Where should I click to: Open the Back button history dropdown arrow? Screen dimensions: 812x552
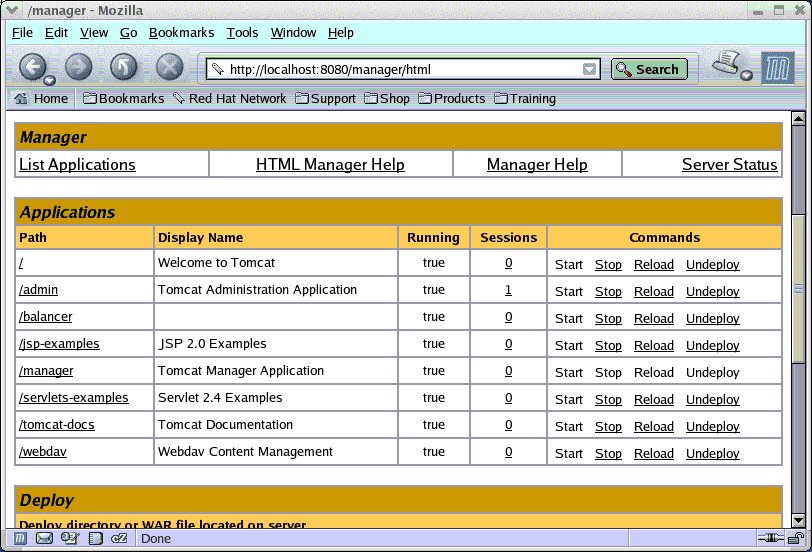coord(49,80)
